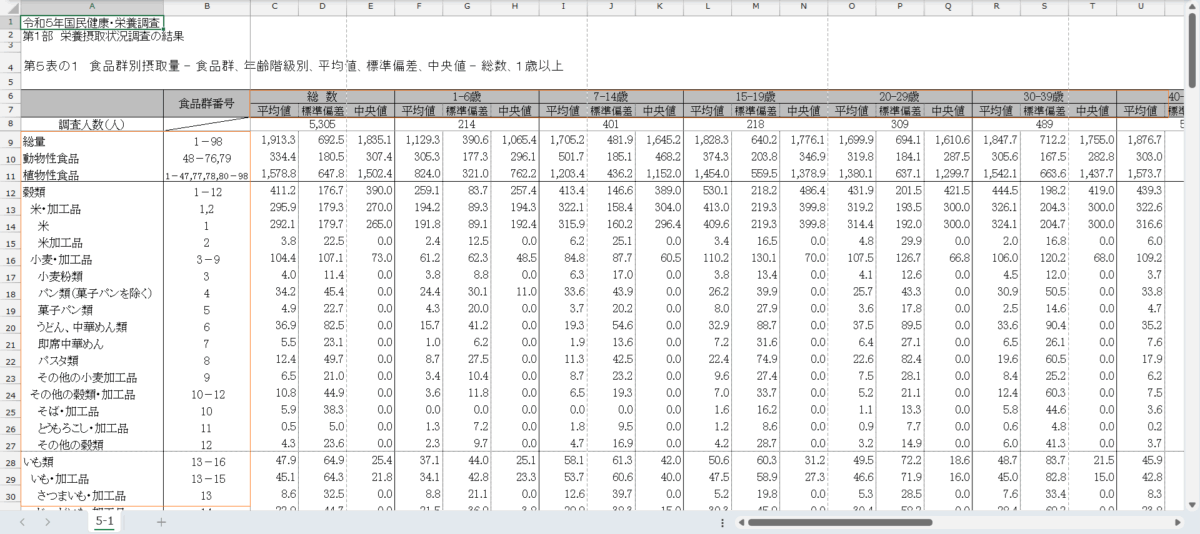Select the 穀類 category cell
1200x534 pixels.
point(92,190)
